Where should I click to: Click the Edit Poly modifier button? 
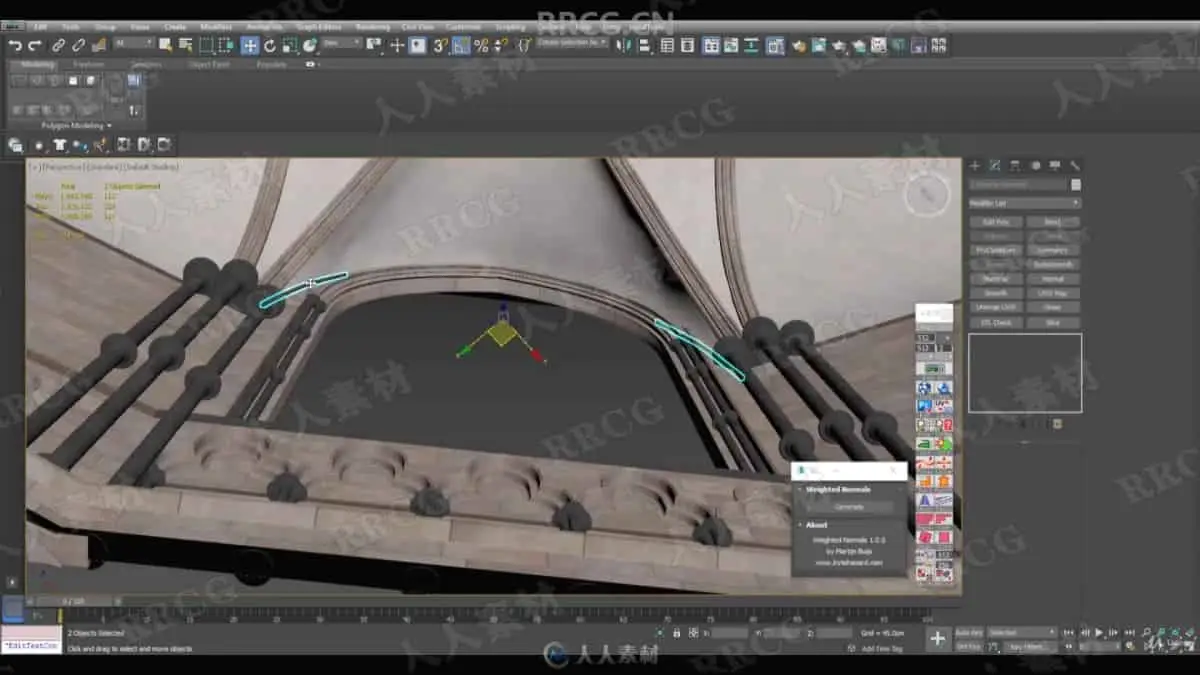click(996, 222)
